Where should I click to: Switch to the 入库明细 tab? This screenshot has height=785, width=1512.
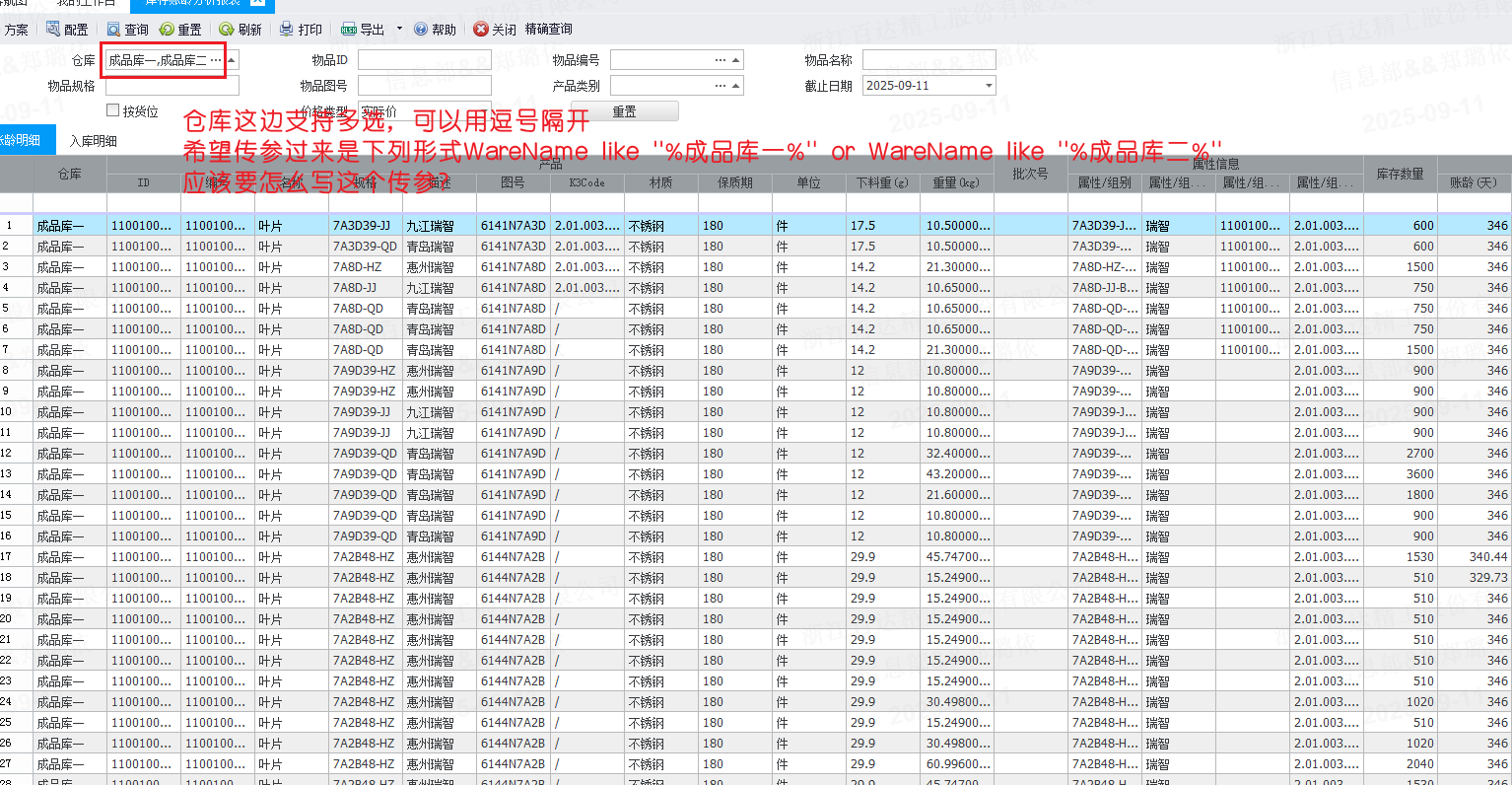coord(93,141)
